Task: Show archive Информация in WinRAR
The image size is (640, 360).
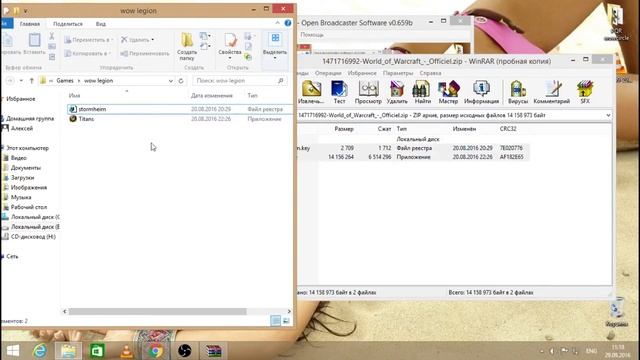Action: [x=481, y=92]
